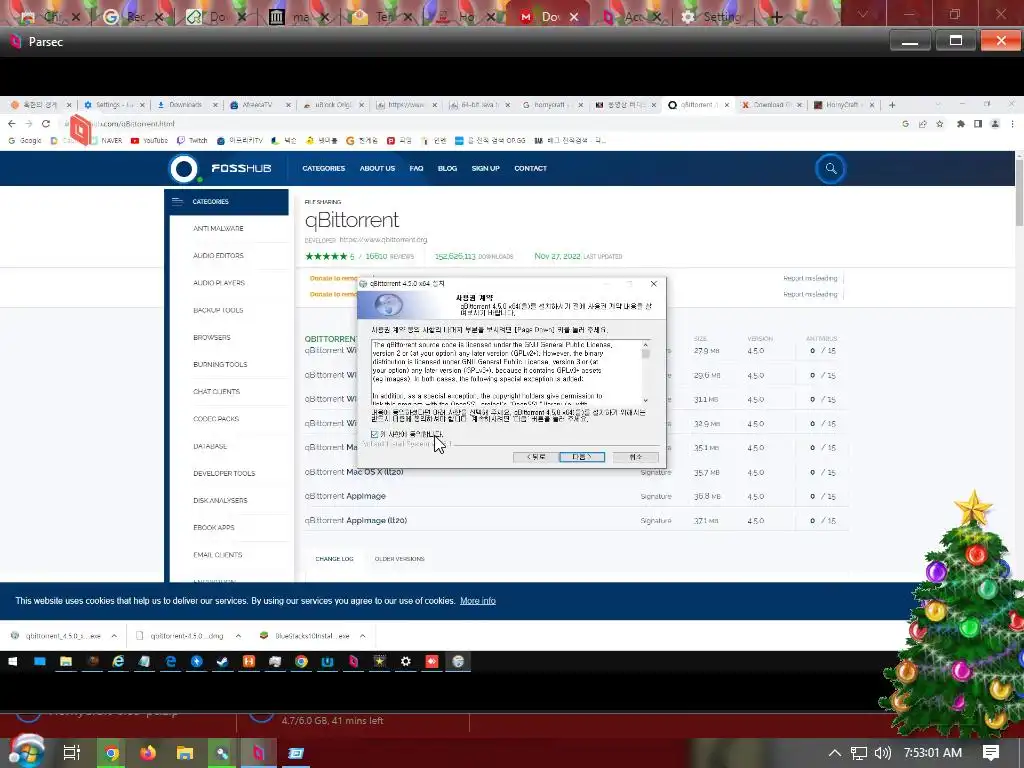The height and width of the screenshot is (768, 1024).
Task: Open the inner Chrome three-dot menu
Action: [1013, 123]
